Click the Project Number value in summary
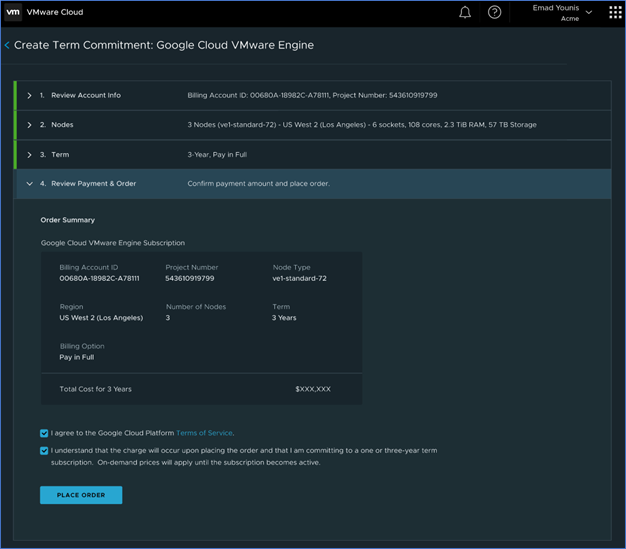 189,278
